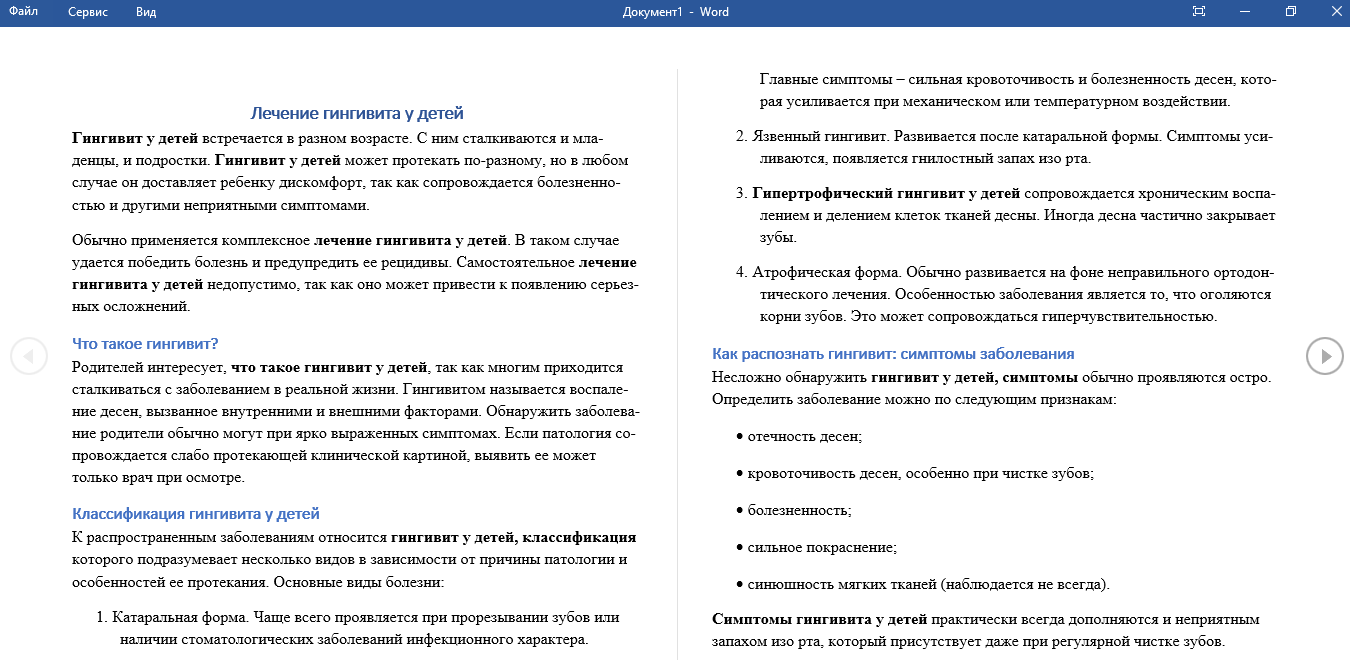This screenshot has height=670, width=1350.
Task: Go to next page with right arrow
Action: click(x=1325, y=356)
